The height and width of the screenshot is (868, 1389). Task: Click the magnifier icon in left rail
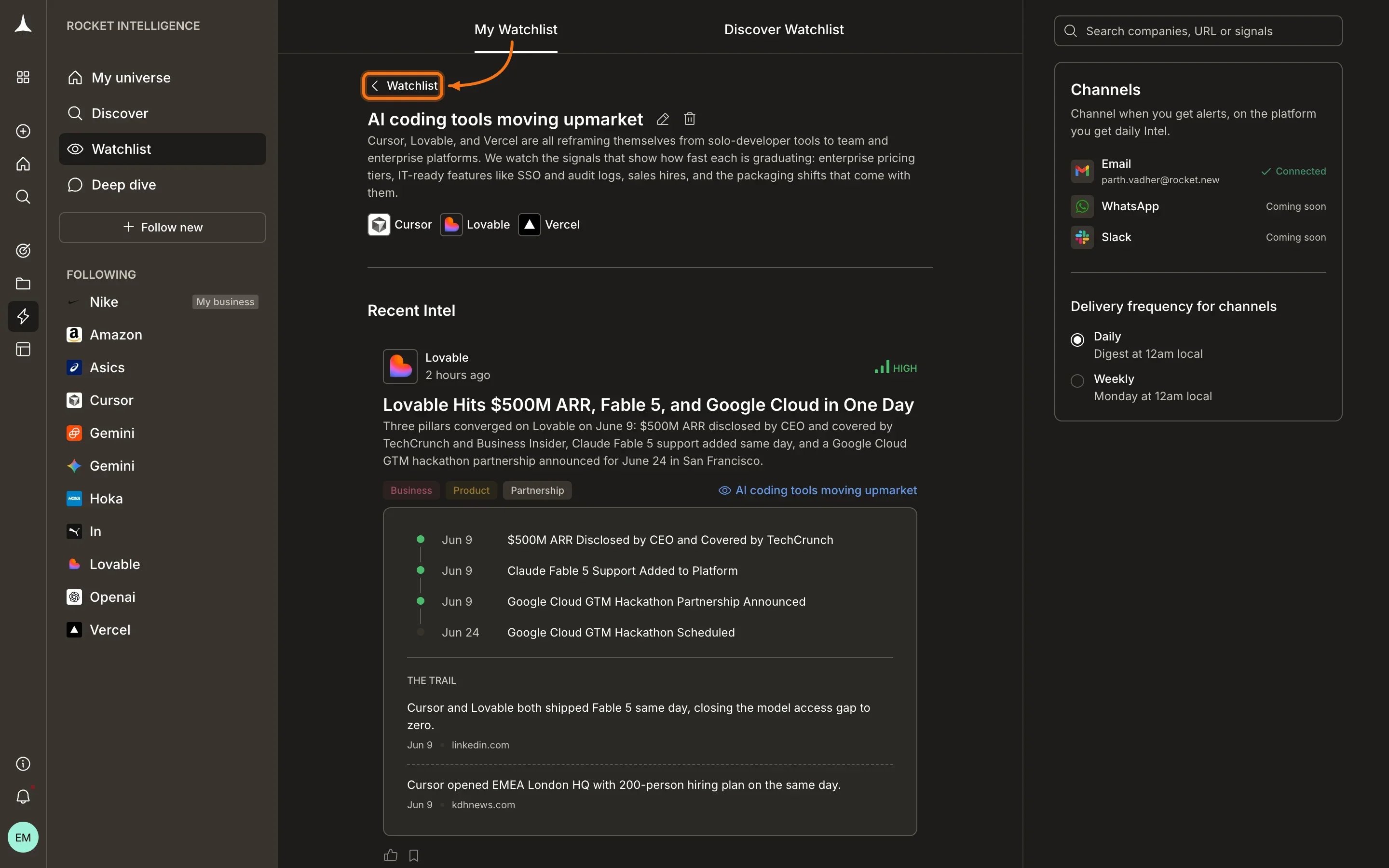(23, 197)
